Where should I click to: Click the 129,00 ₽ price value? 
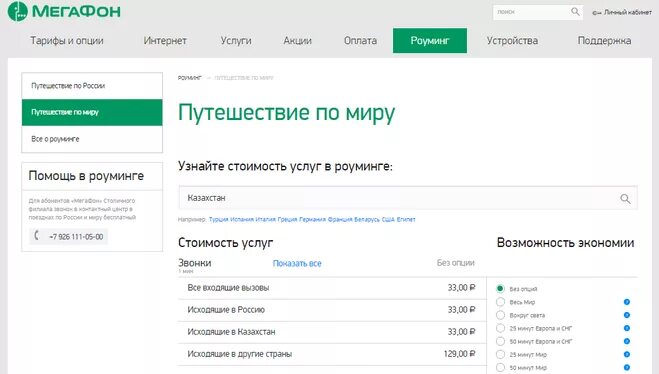click(x=459, y=354)
